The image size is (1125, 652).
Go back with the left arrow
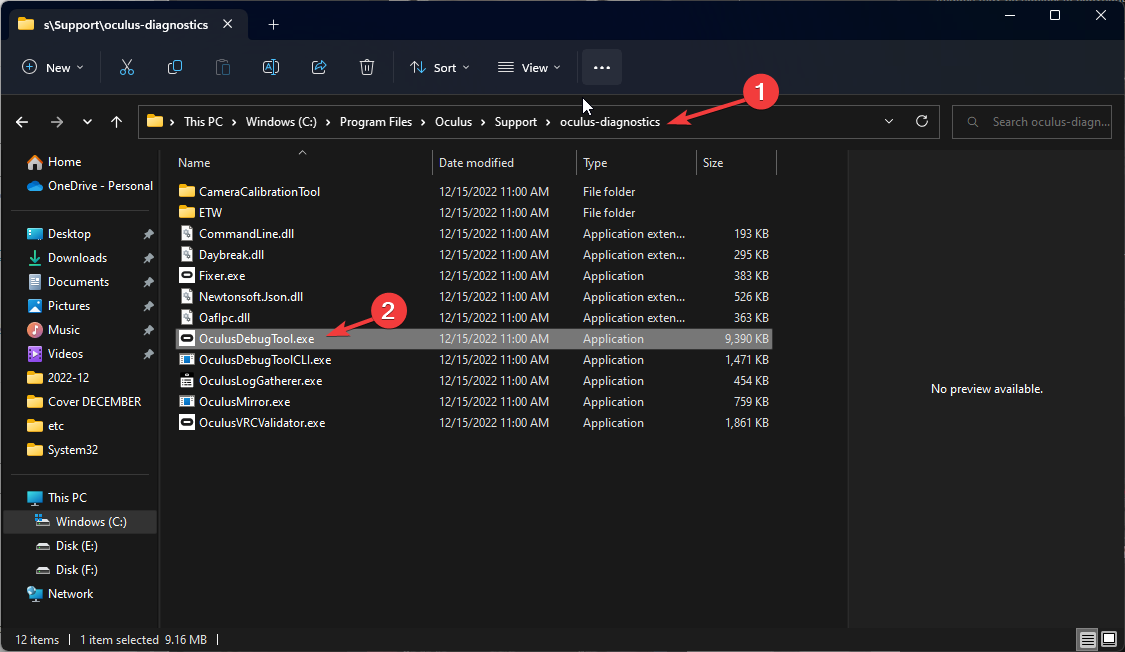(x=22, y=122)
